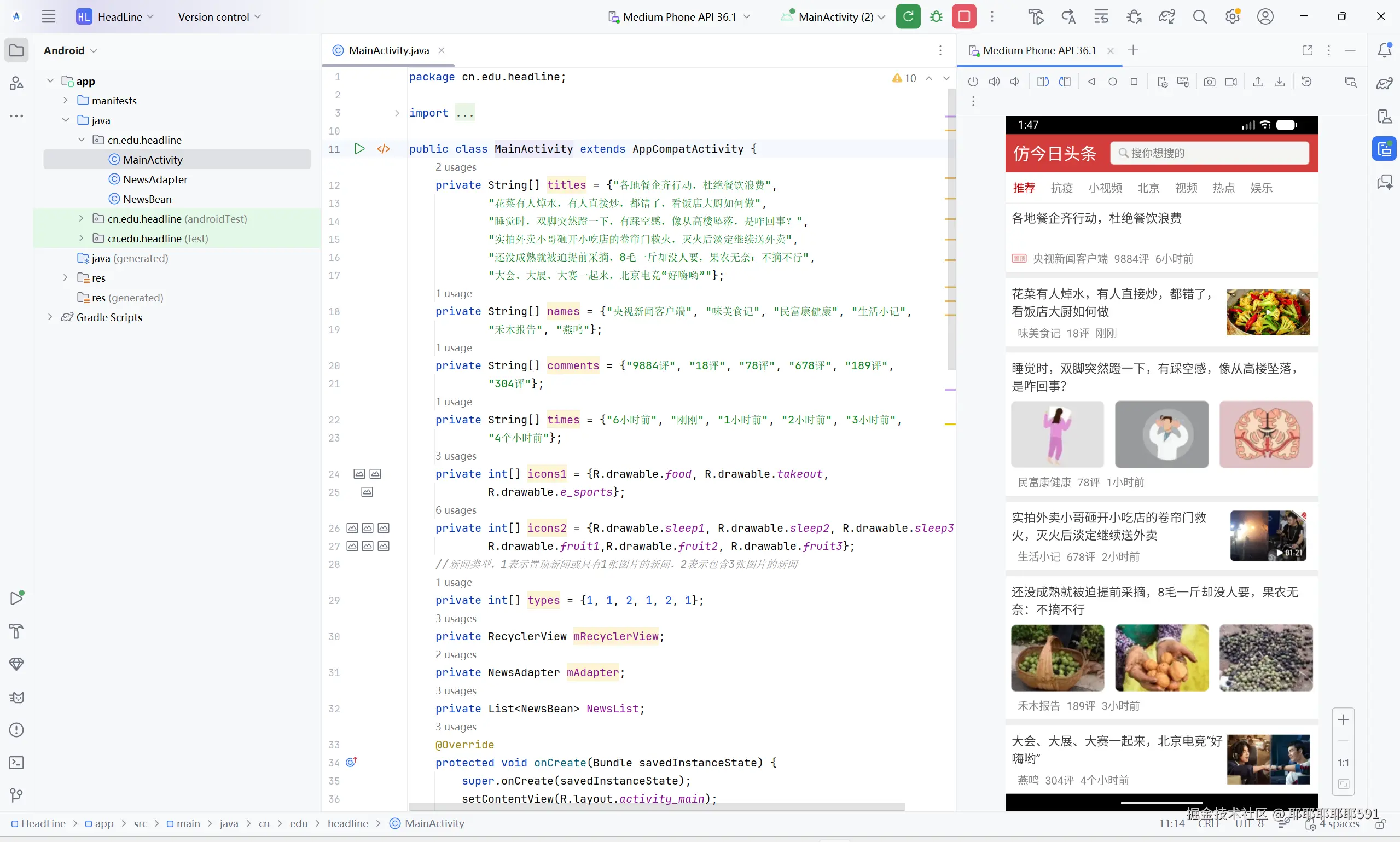Image resolution: width=1400 pixels, height=842 pixels.
Task: Open the main hamburger menu
Action: tap(48, 16)
